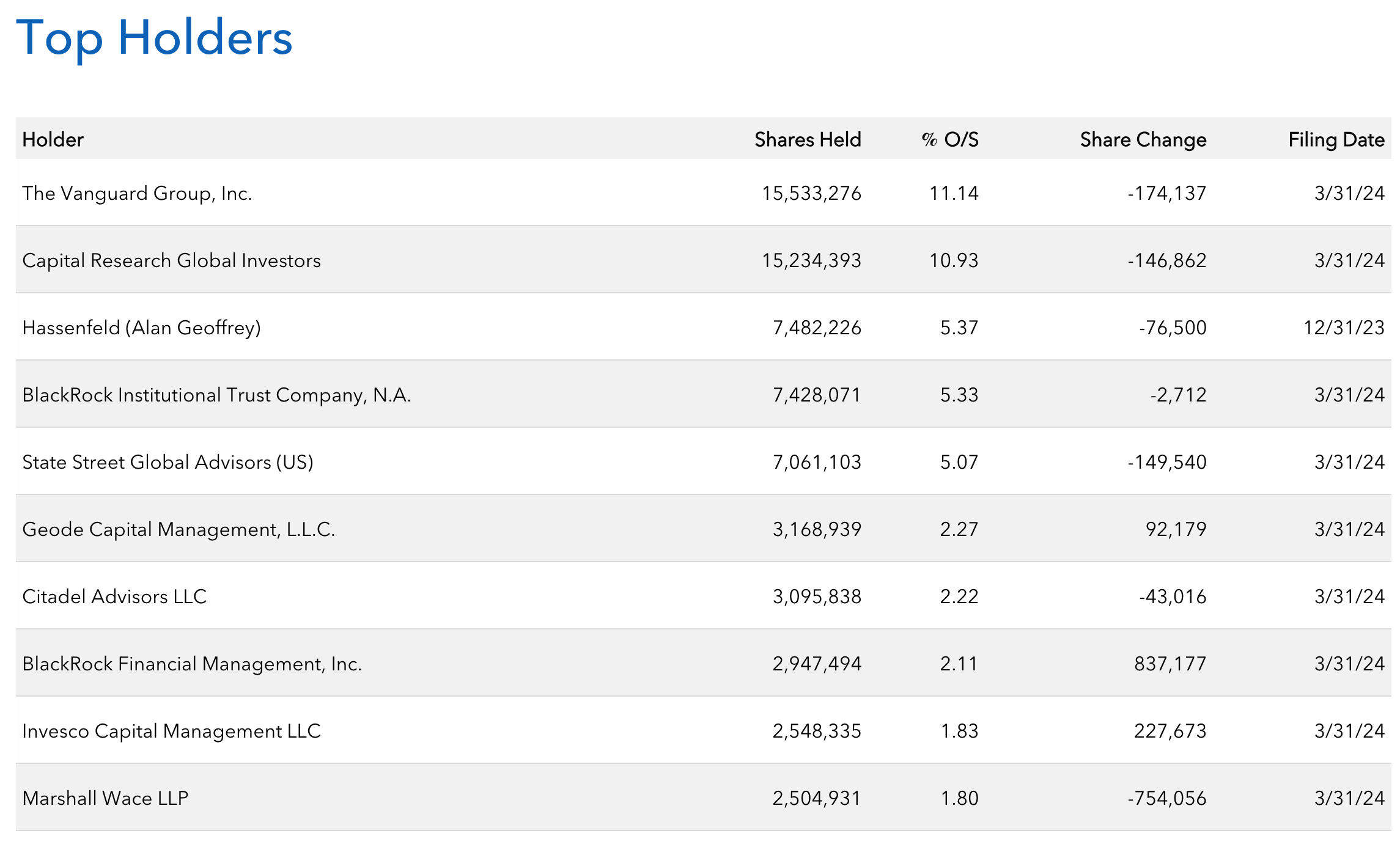Image resolution: width=1400 pixels, height=847 pixels.
Task: Click the 1.80 percent value
Action: 959,798
